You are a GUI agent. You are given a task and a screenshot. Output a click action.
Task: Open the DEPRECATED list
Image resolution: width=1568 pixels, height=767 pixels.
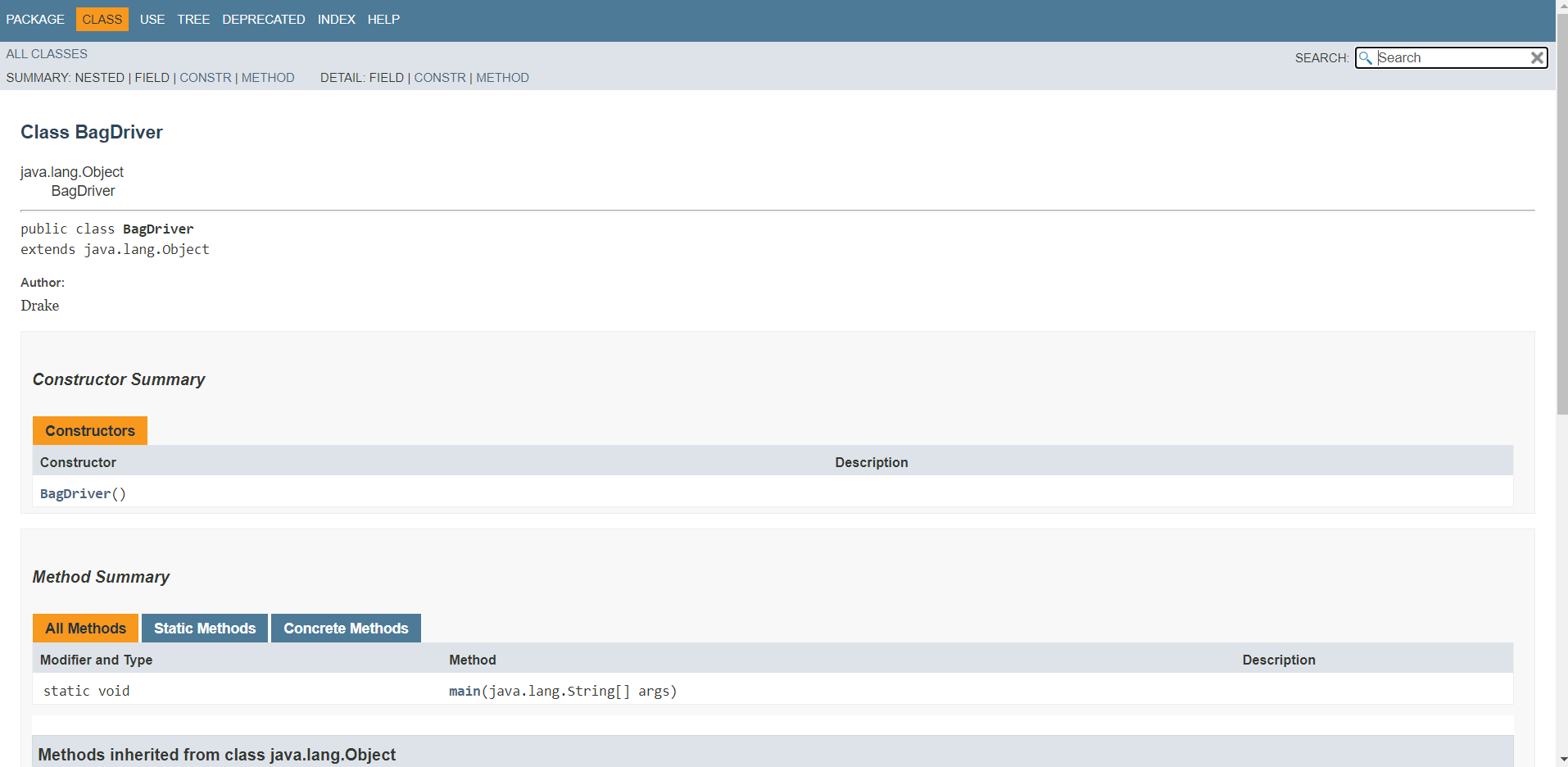click(x=264, y=19)
